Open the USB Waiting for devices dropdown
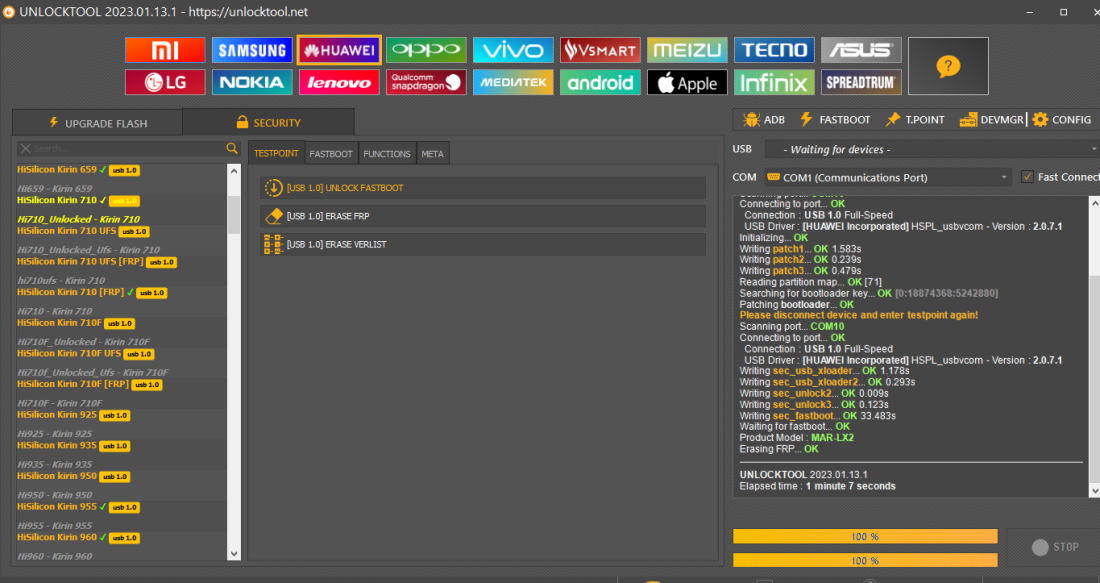The image size is (1100, 583). click(932, 149)
